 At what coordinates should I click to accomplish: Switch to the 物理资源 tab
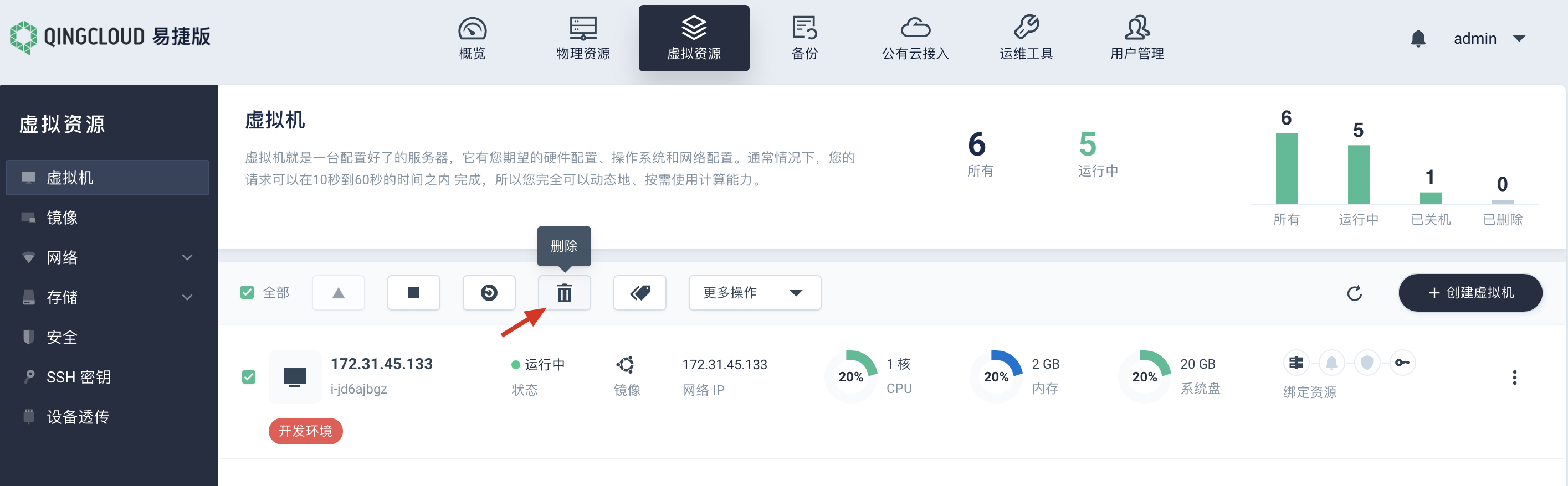pyautogui.click(x=582, y=38)
